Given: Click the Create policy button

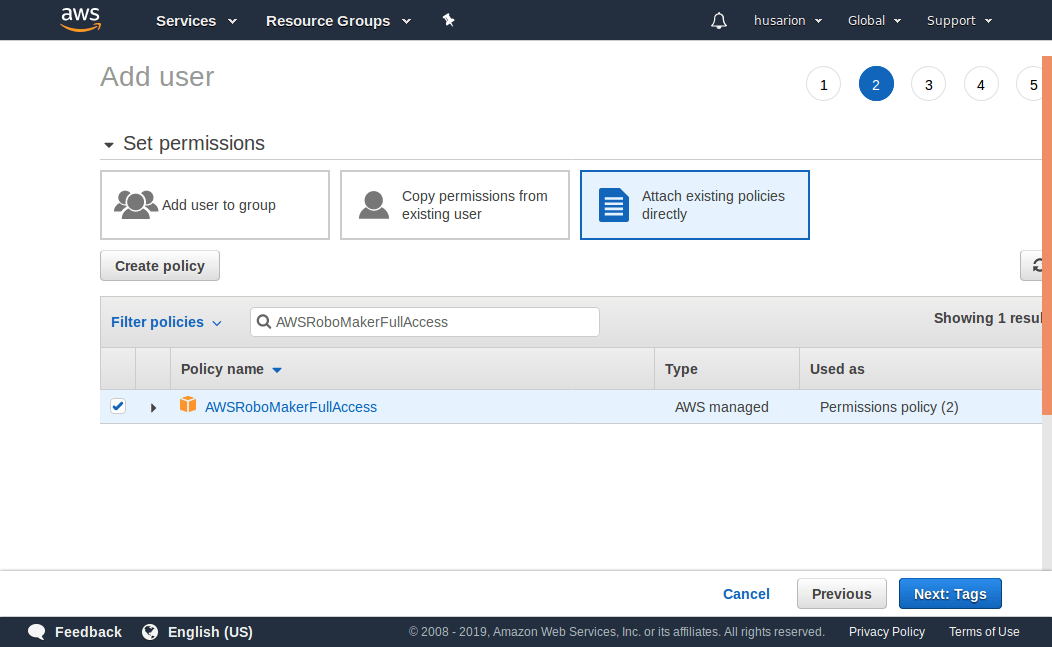Looking at the screenshot, I should click(x=160, y=266).
